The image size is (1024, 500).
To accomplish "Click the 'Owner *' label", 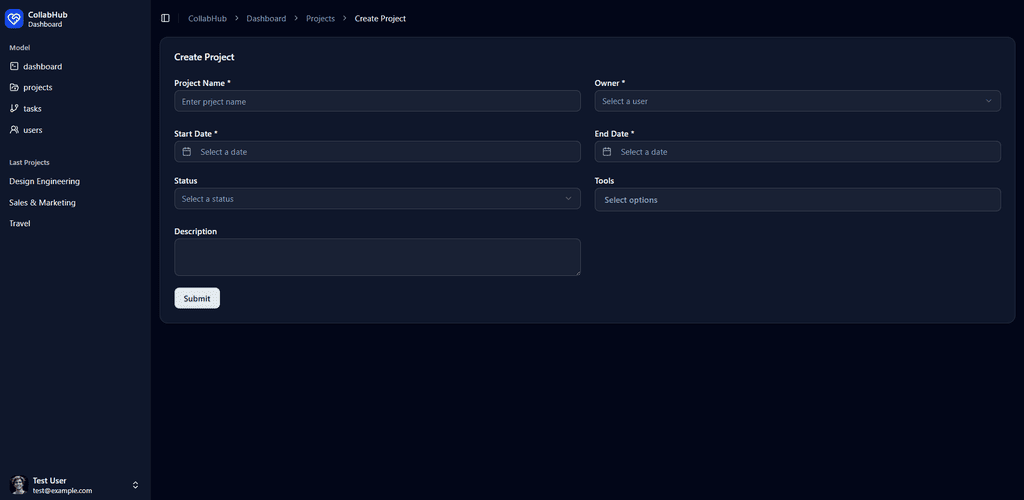I will coord(610,83).
